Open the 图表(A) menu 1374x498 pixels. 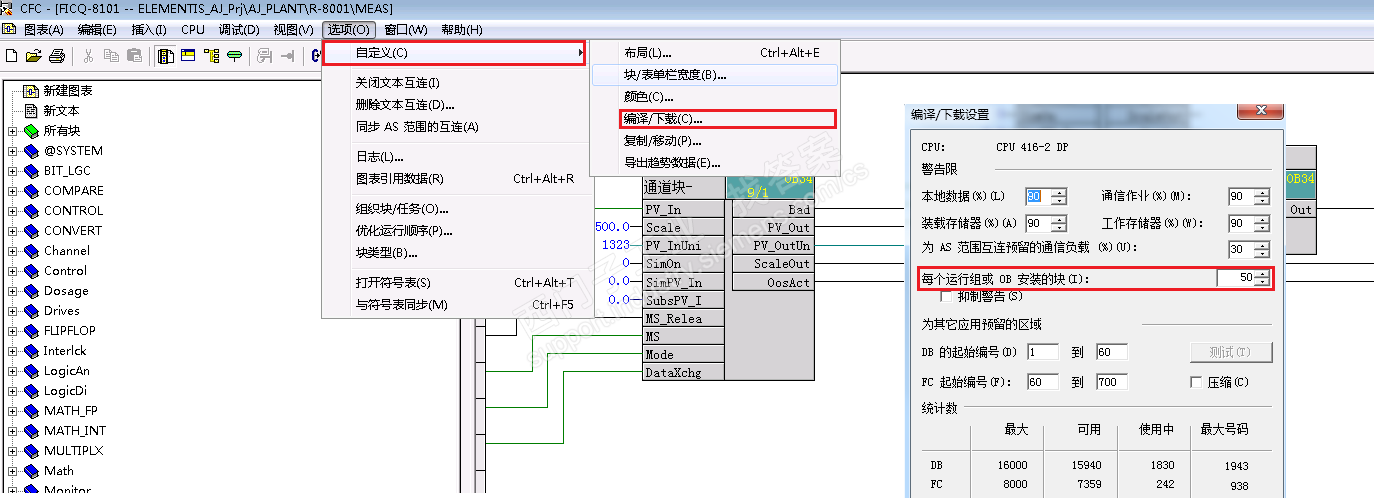pyautogui.click(x=42, y=30)
